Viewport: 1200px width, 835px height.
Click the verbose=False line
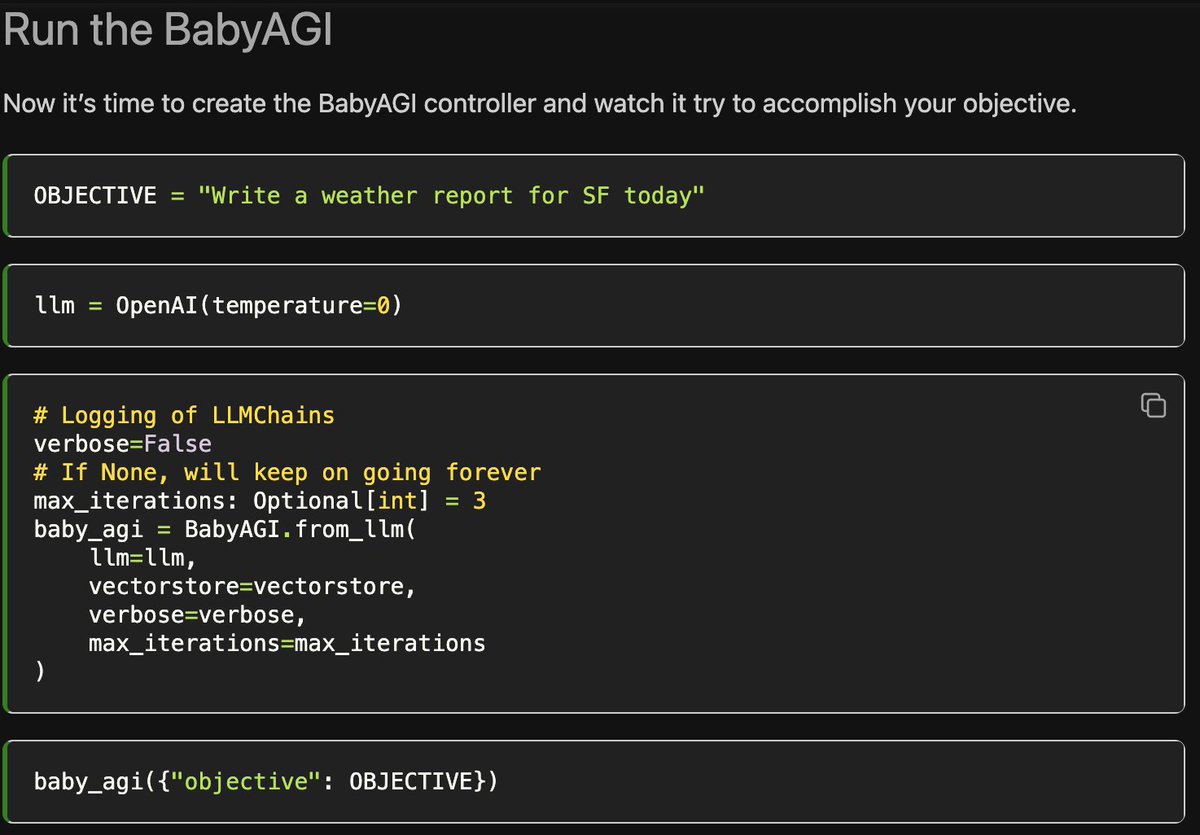[122, 443]
